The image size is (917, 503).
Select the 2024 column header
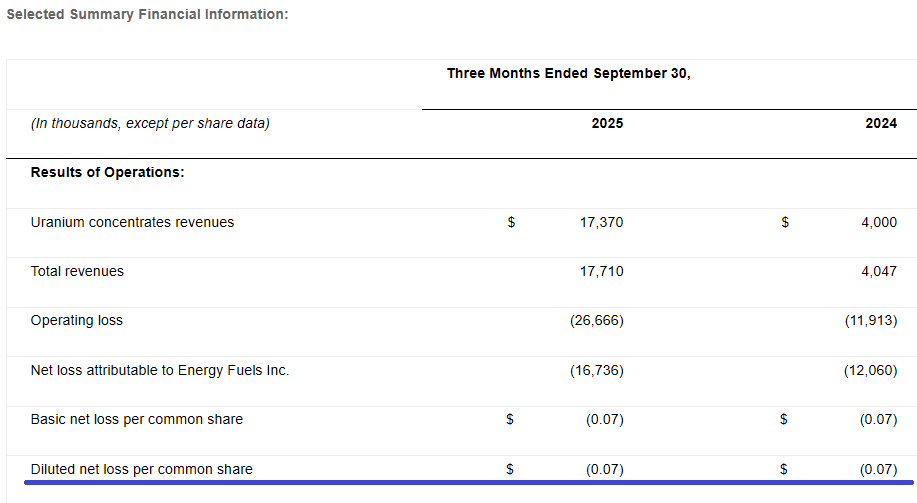coord(881,123)
